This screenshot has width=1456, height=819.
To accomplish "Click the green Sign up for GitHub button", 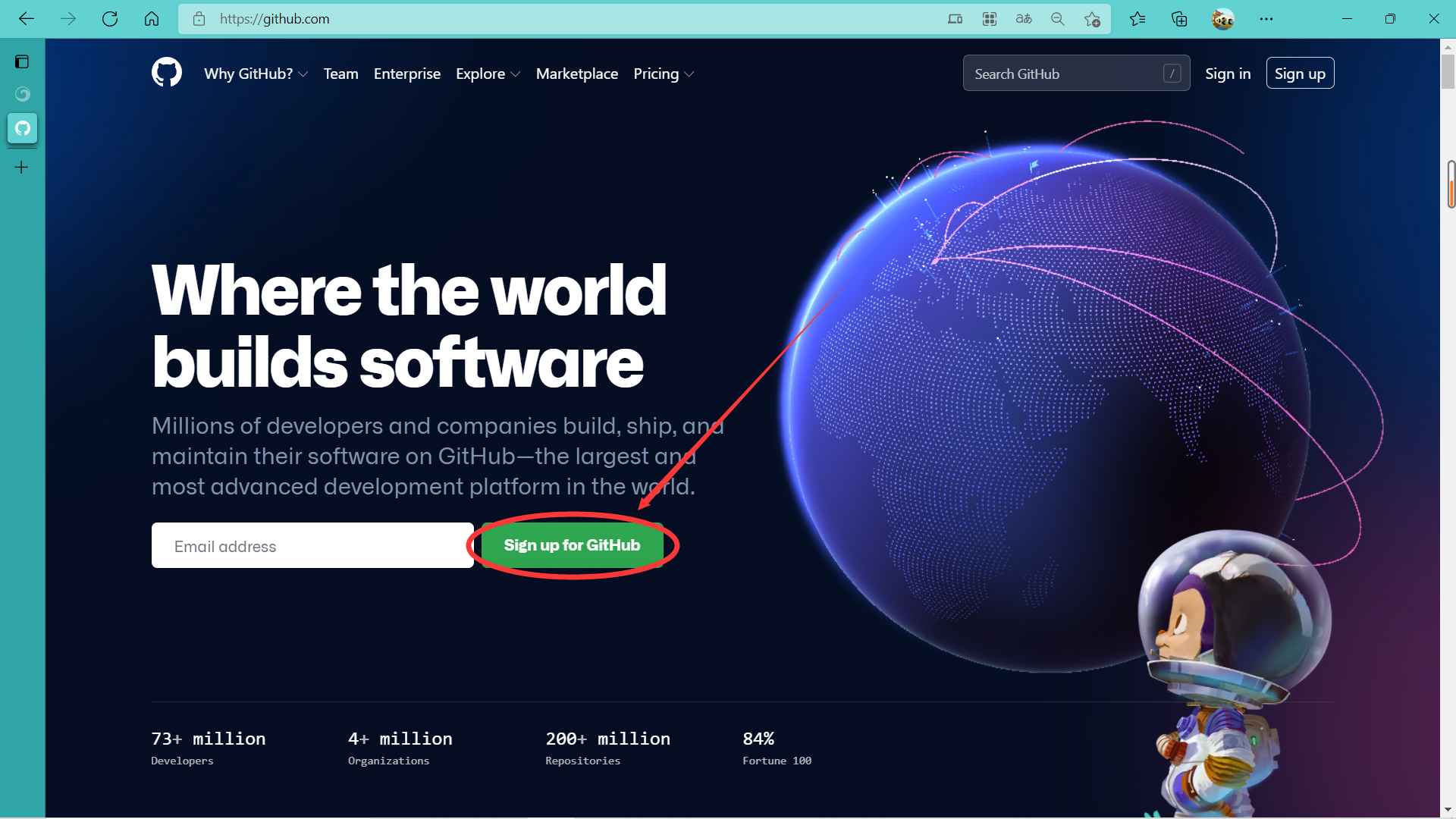I will tap(573, 545).
